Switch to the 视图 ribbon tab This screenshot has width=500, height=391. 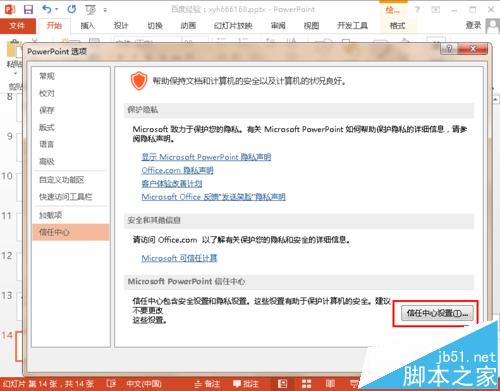[311, 25]
